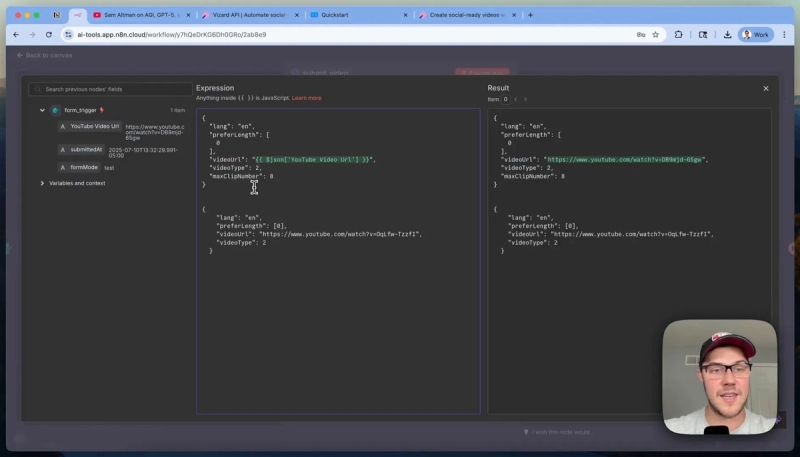
Task: Click the browser forward arrow
Action: point(32,35)
